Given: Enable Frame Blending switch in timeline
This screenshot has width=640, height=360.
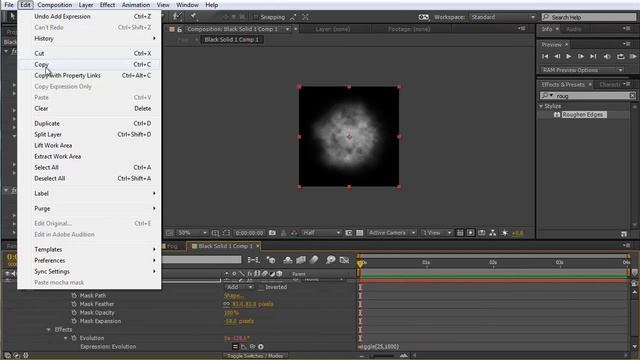Looking at the screenshot, I should (x=301, y=260).
